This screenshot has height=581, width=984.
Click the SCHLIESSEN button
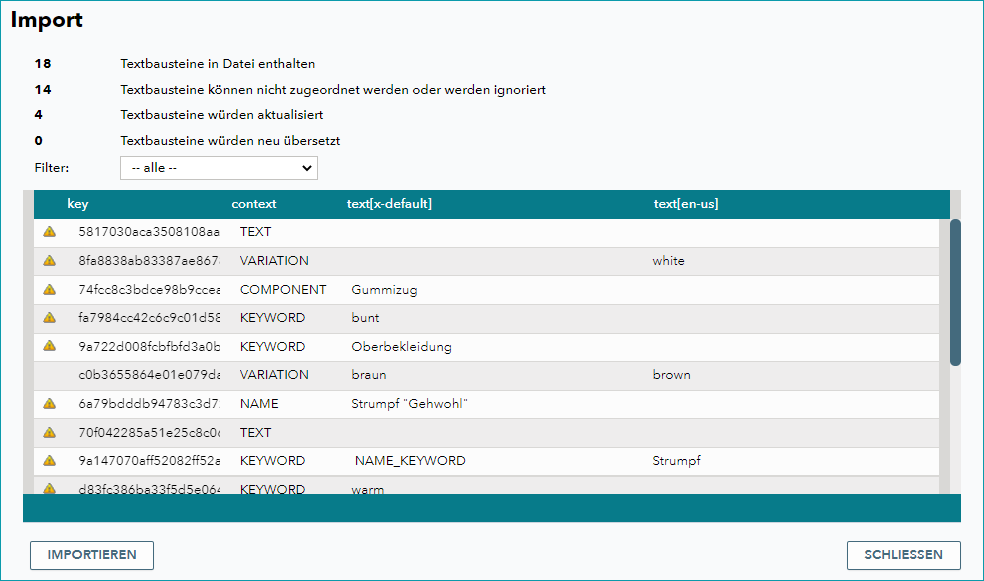pos(904,555)
